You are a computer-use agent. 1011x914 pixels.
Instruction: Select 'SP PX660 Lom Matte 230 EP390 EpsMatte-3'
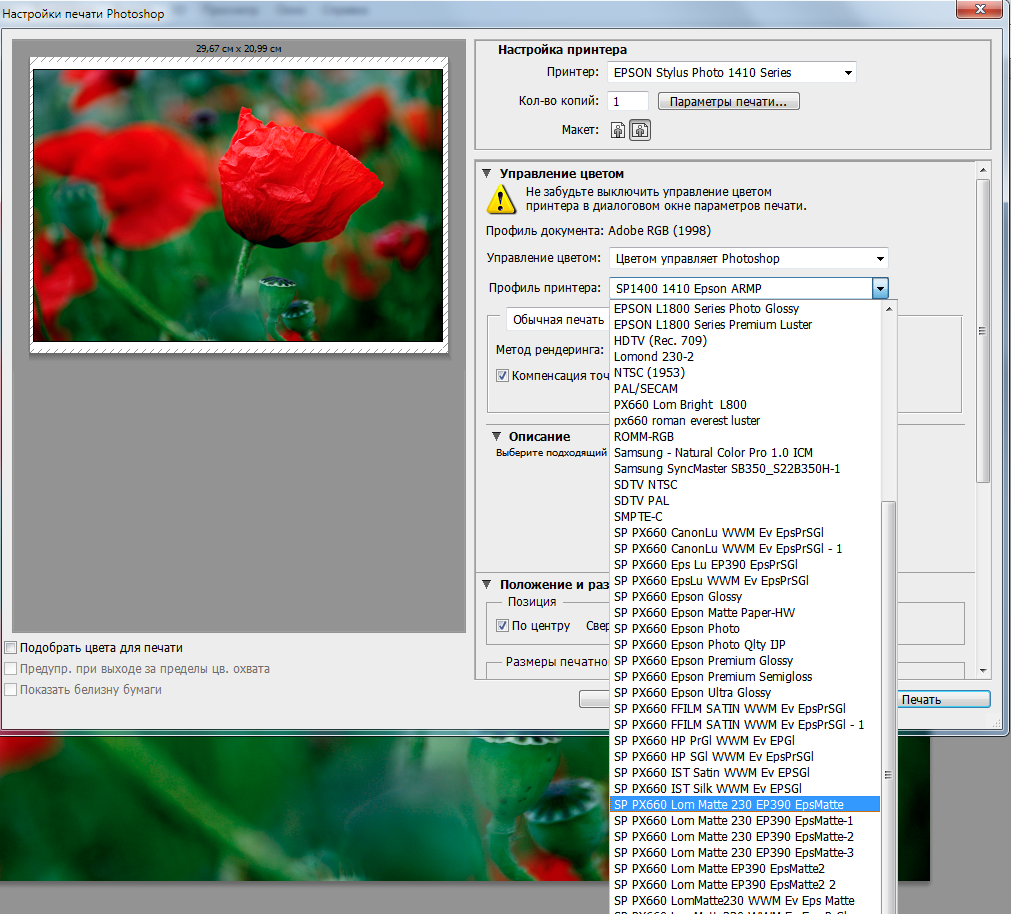(745, 852)
